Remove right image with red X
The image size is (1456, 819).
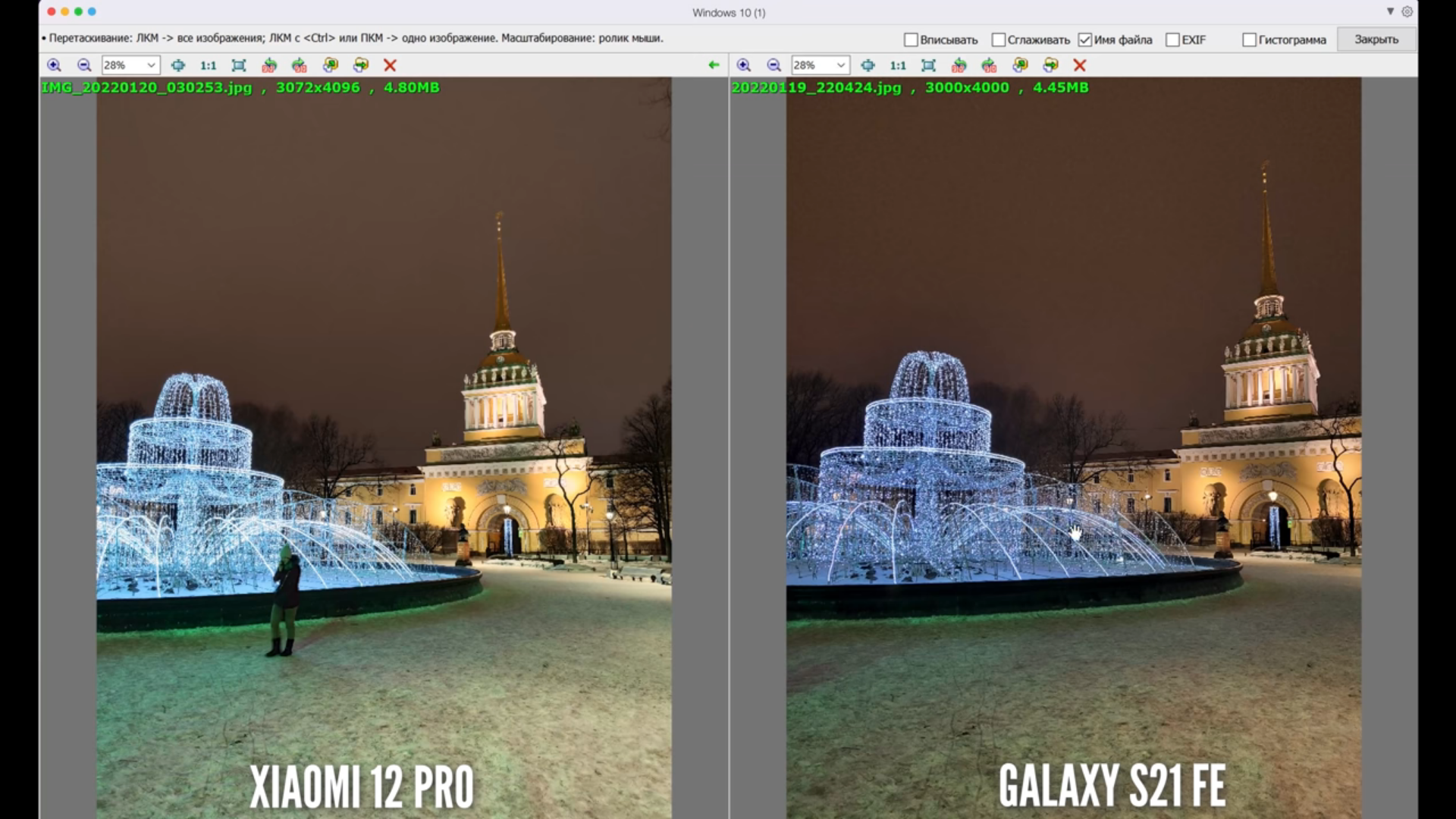1080,65
